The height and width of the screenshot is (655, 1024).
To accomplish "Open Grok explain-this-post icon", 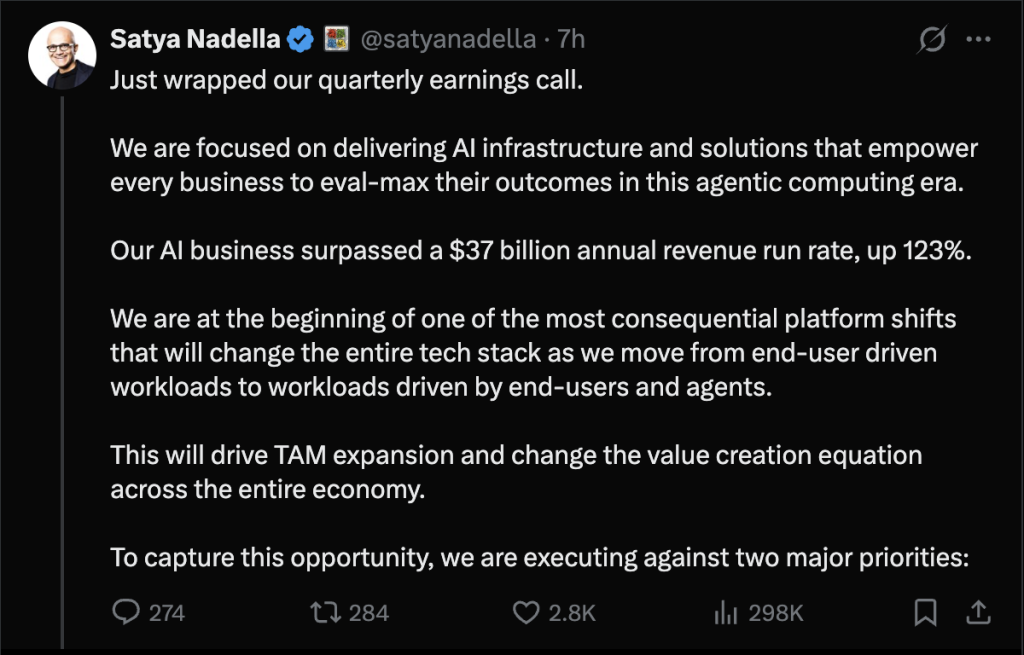I will click(932, 40).
